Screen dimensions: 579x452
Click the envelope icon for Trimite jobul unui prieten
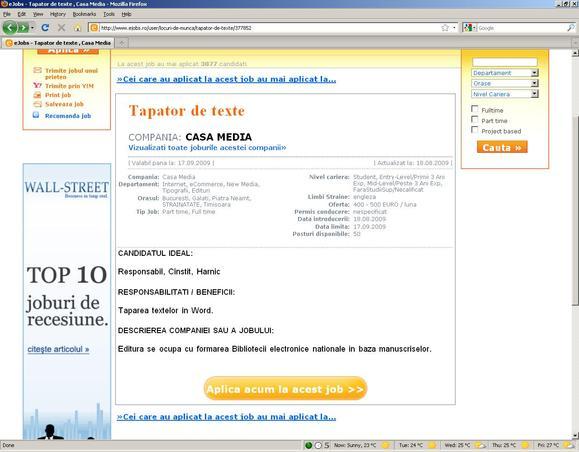(37, 70)
